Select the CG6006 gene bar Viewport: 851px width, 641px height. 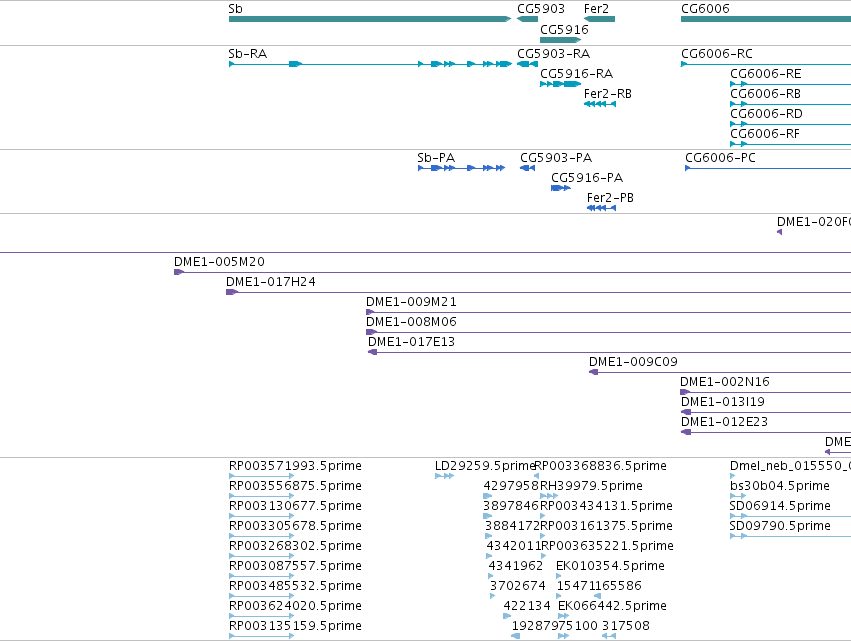[766, 19]
